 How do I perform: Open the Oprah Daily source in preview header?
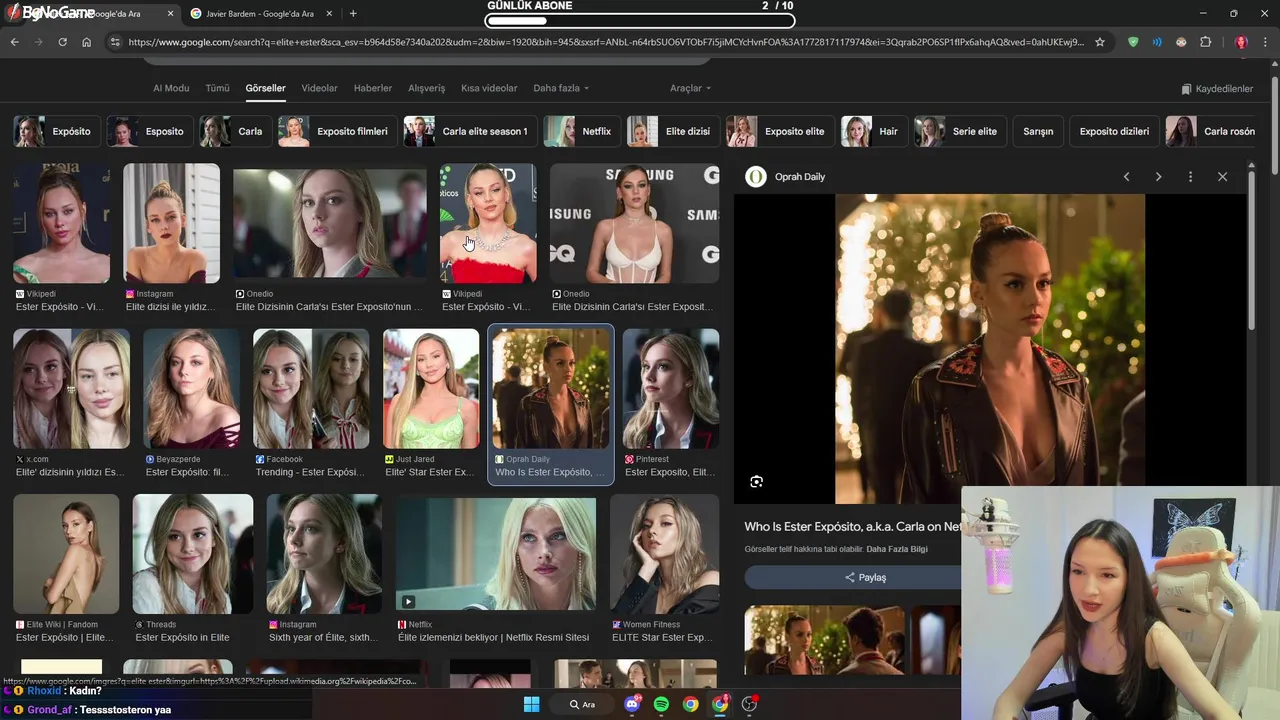point(787,177)
